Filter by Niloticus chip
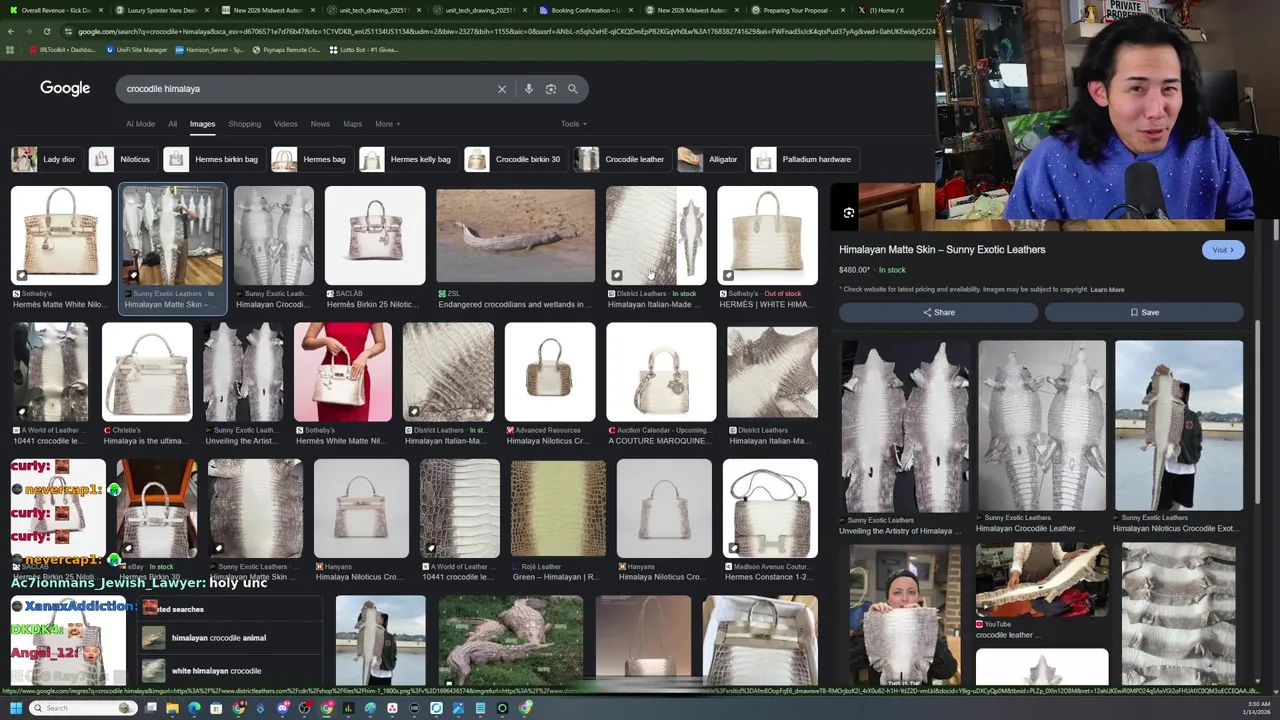The height and width of the screenshot is (720, 1280). 121,159
